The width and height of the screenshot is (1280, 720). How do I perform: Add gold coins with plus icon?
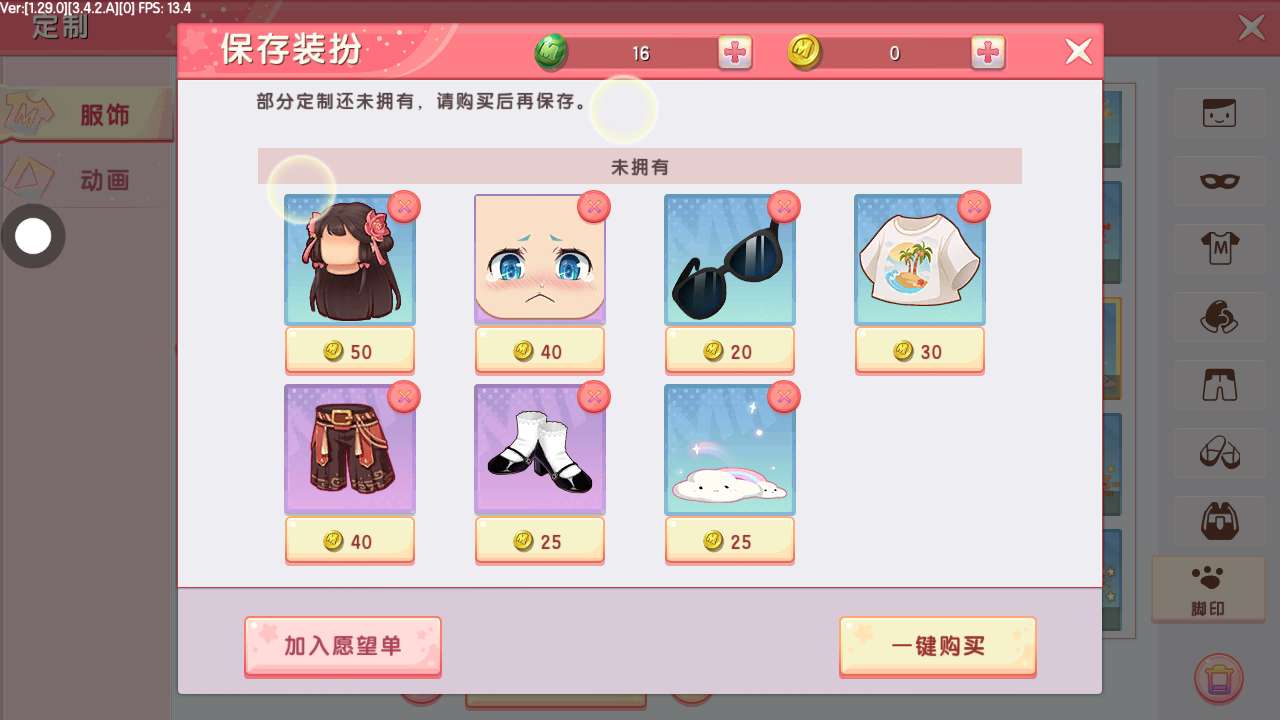(x=988, y=53)
